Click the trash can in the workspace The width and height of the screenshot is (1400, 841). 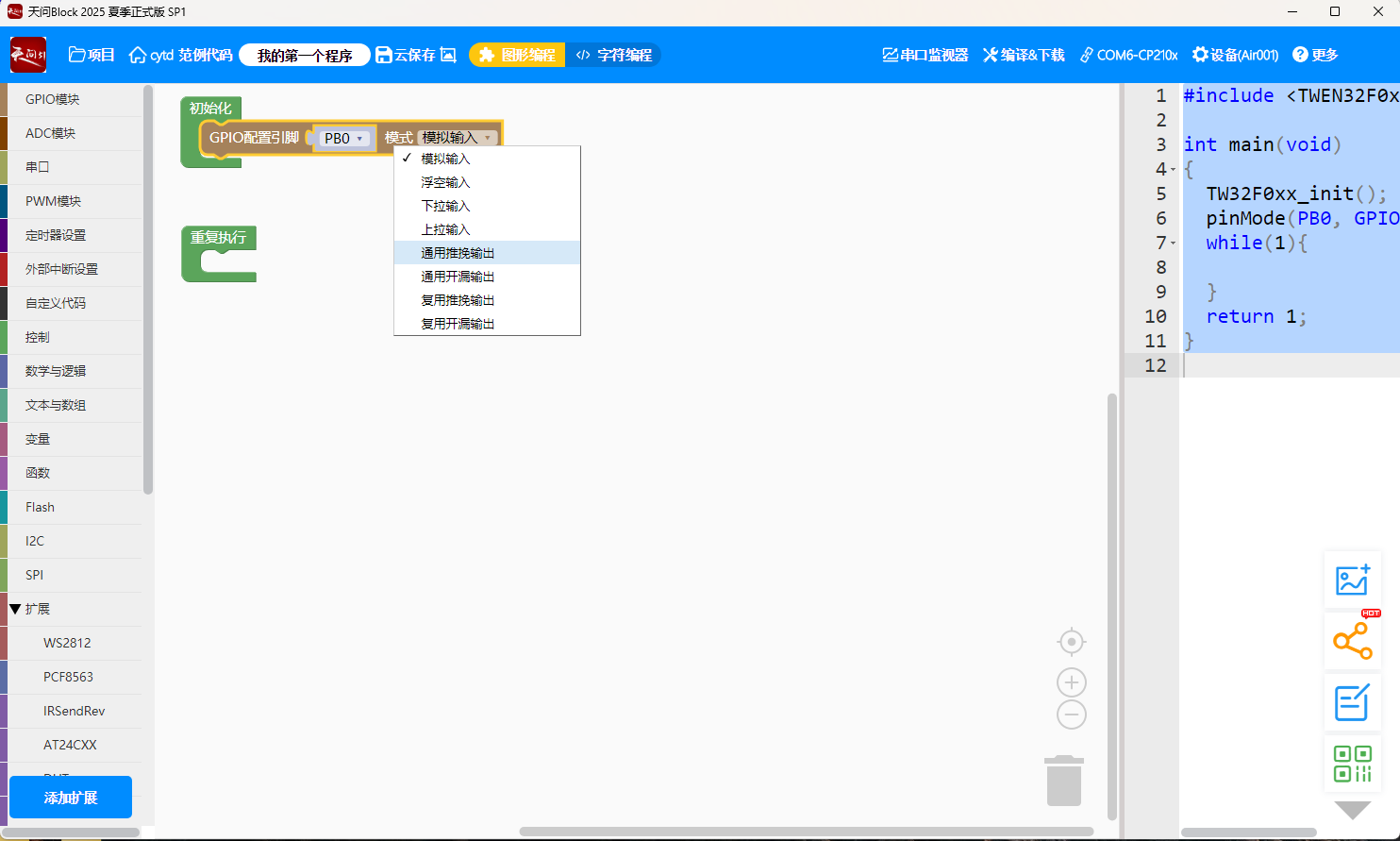(x=1063, y=781)
